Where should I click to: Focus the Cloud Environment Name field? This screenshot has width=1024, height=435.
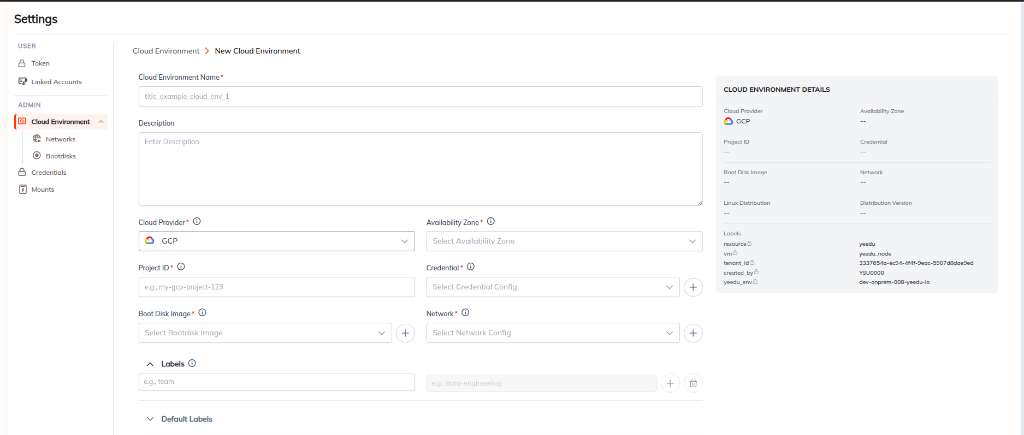pos(421,96)
